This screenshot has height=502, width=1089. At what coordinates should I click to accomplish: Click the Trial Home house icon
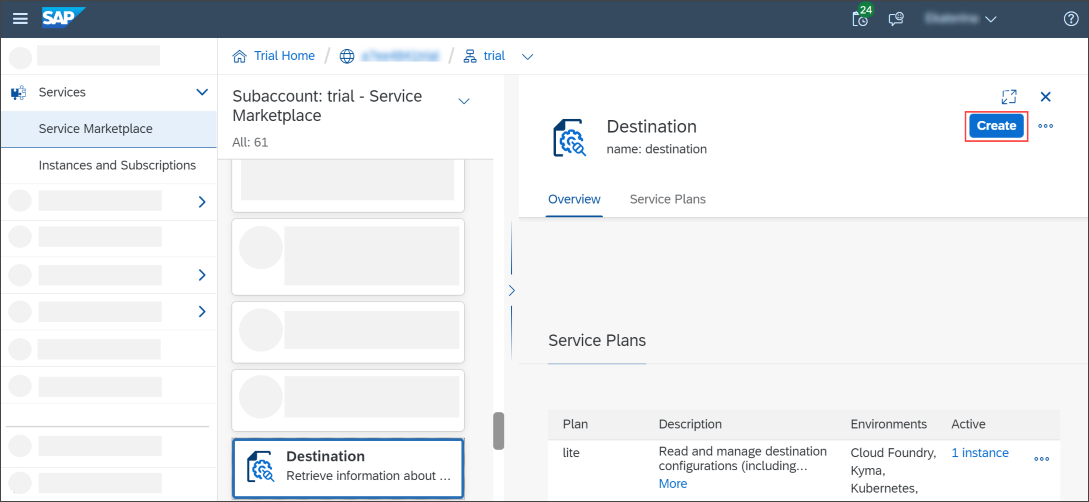(x=240, y=56)
